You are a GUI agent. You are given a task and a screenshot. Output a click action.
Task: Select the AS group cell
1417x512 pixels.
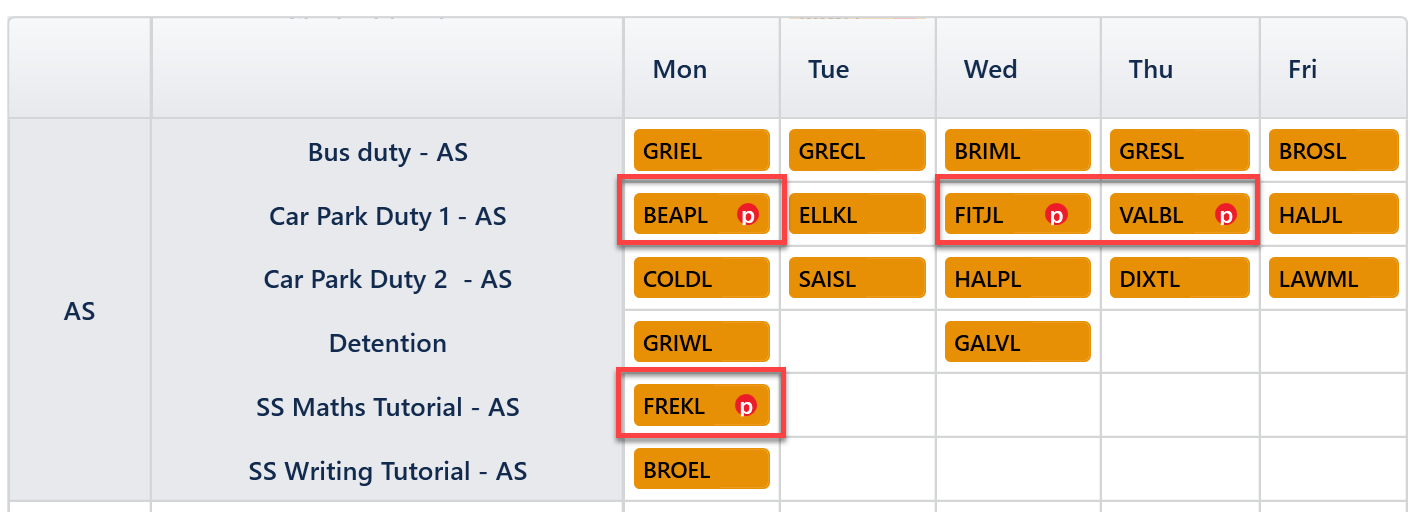coord(79,311)
